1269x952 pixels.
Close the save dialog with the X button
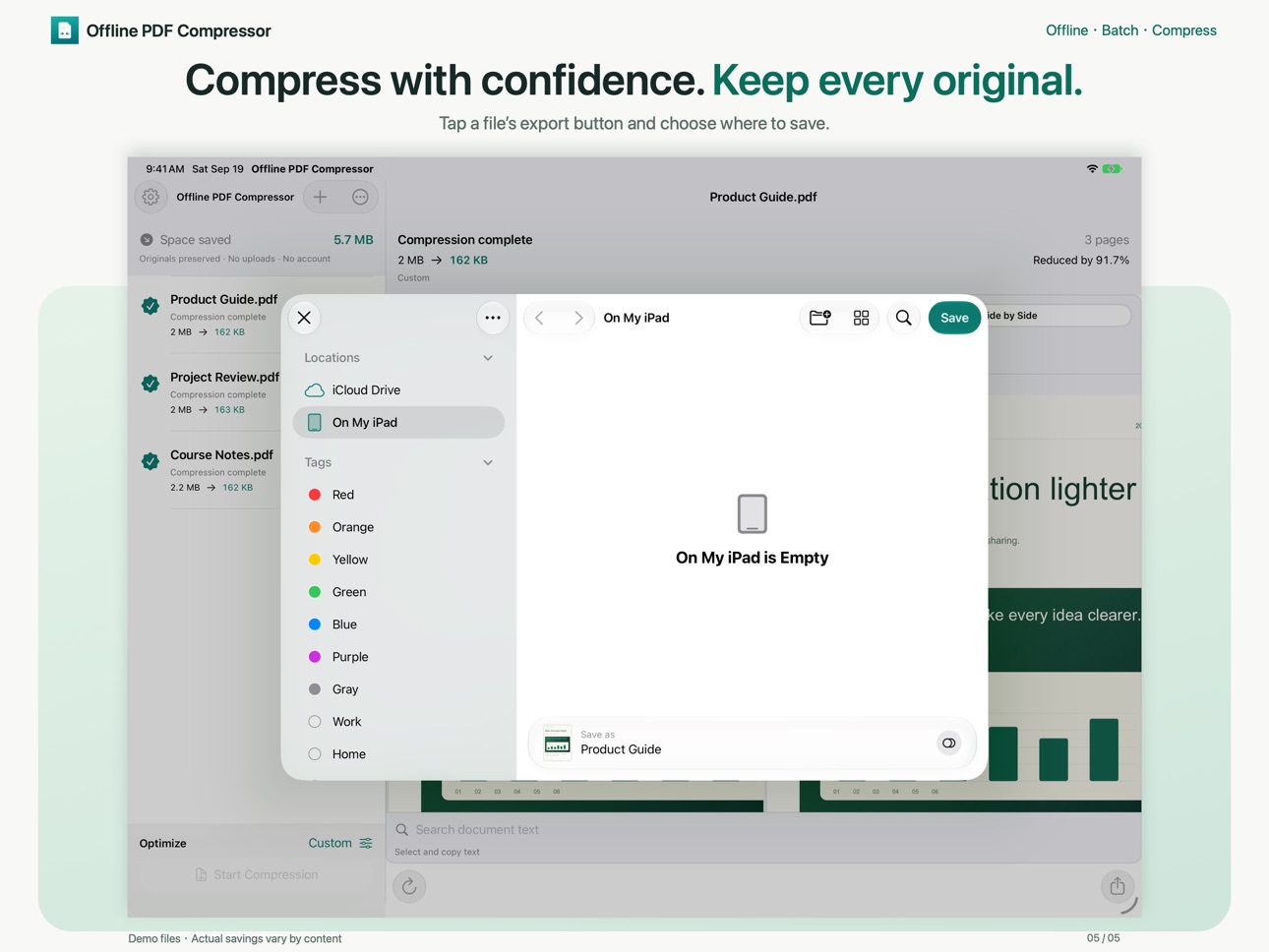[x=304, y=318]
